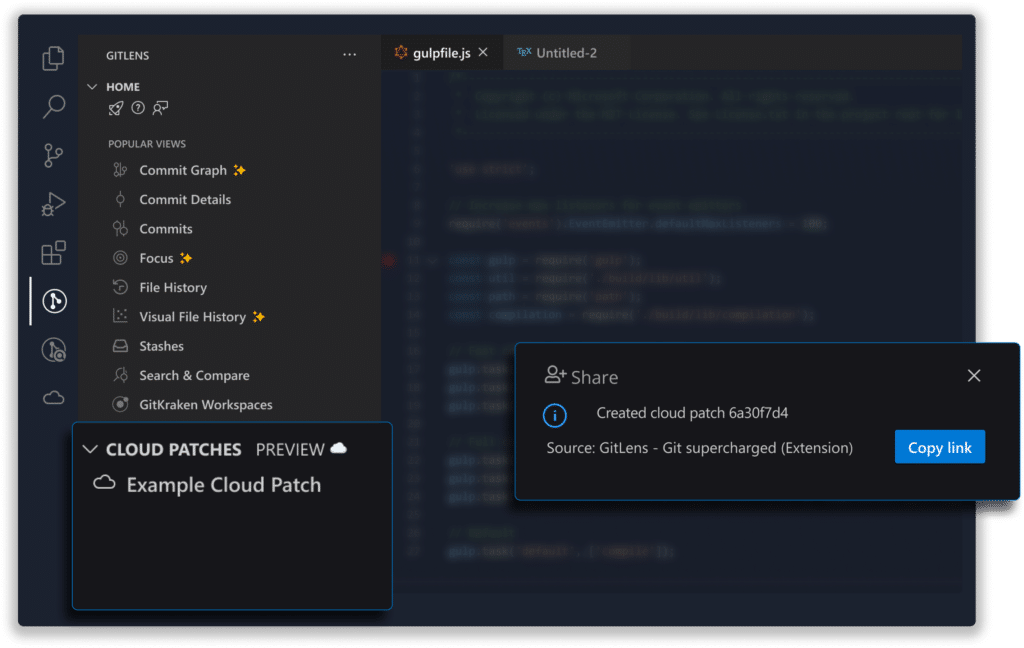This screenshot has width=1024, height=648.
Task: Click the rocket icon under HOME
Action: pyautogui.click(x=116, y=108)
